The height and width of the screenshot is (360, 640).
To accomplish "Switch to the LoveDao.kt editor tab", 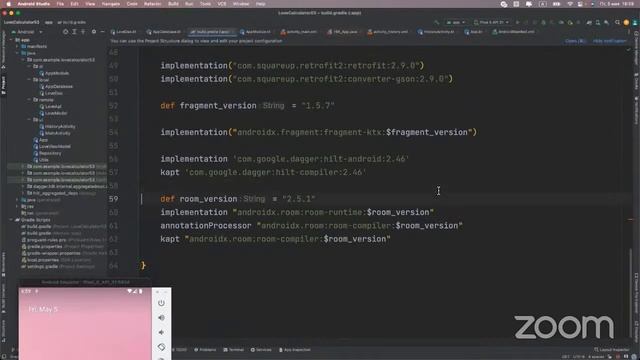I will (x=124, y=32).
